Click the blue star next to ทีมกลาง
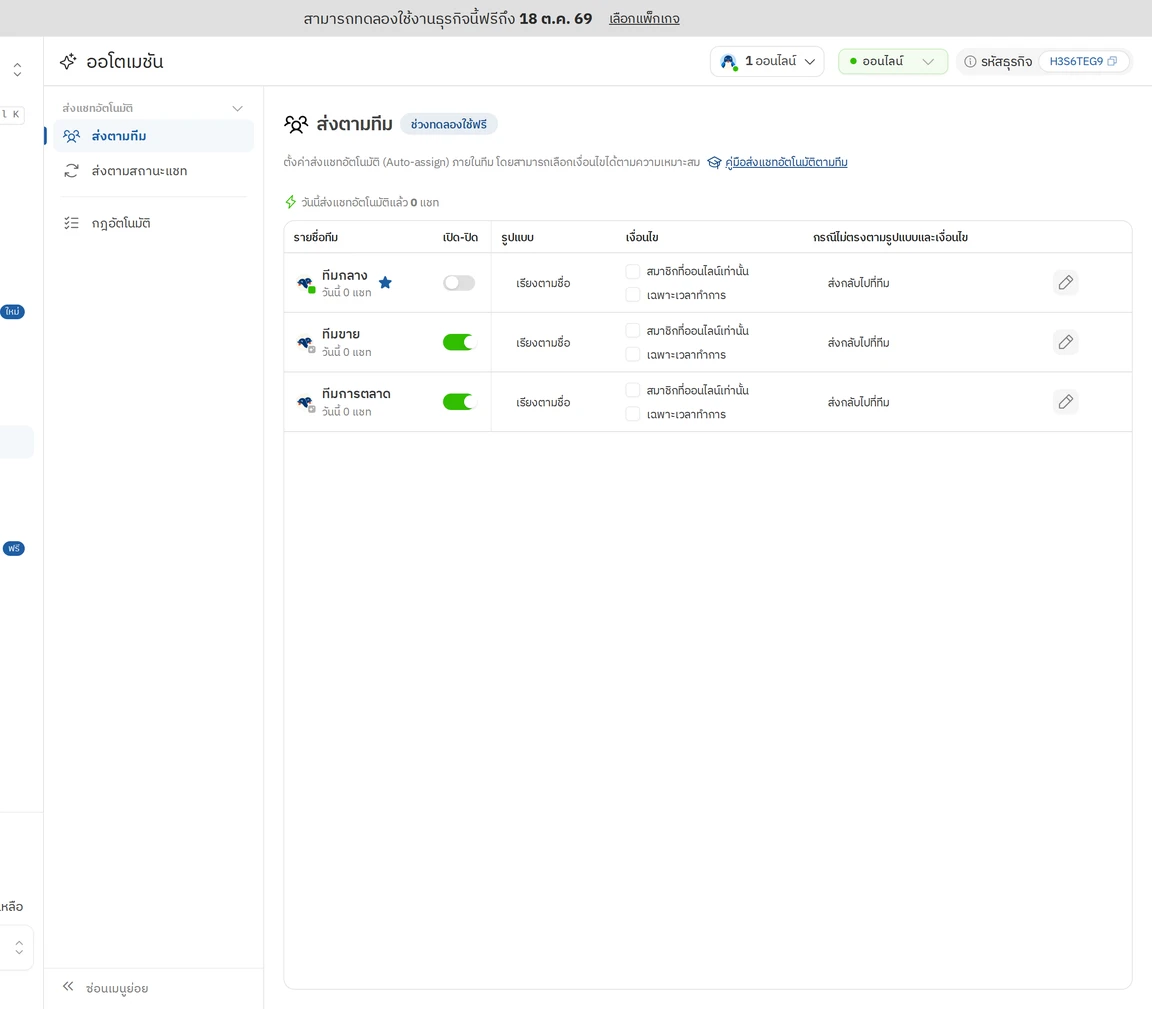The height and width of the screenshot is (1009, 1152). coord(385,282)
